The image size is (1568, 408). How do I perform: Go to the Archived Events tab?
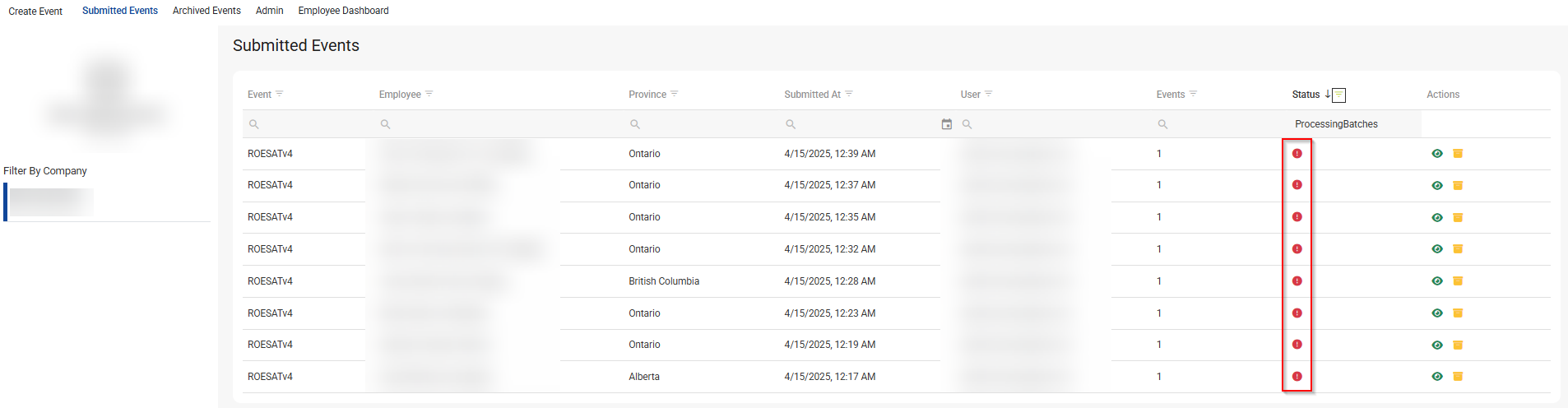tap(206, 11)
